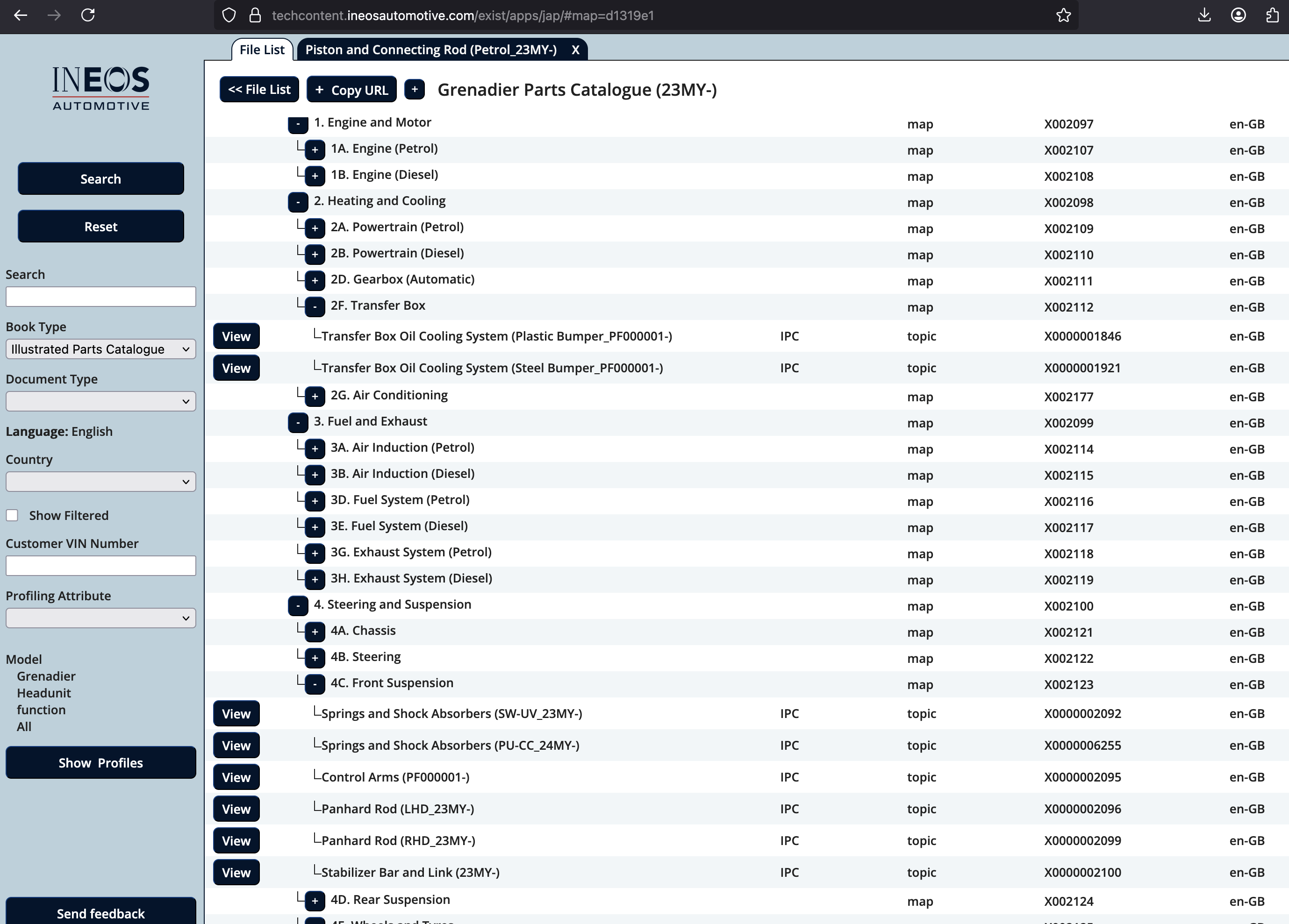Screen dimensions: 1289x924
Task: Go back with the browser back arrow
Action: point(21,15)
